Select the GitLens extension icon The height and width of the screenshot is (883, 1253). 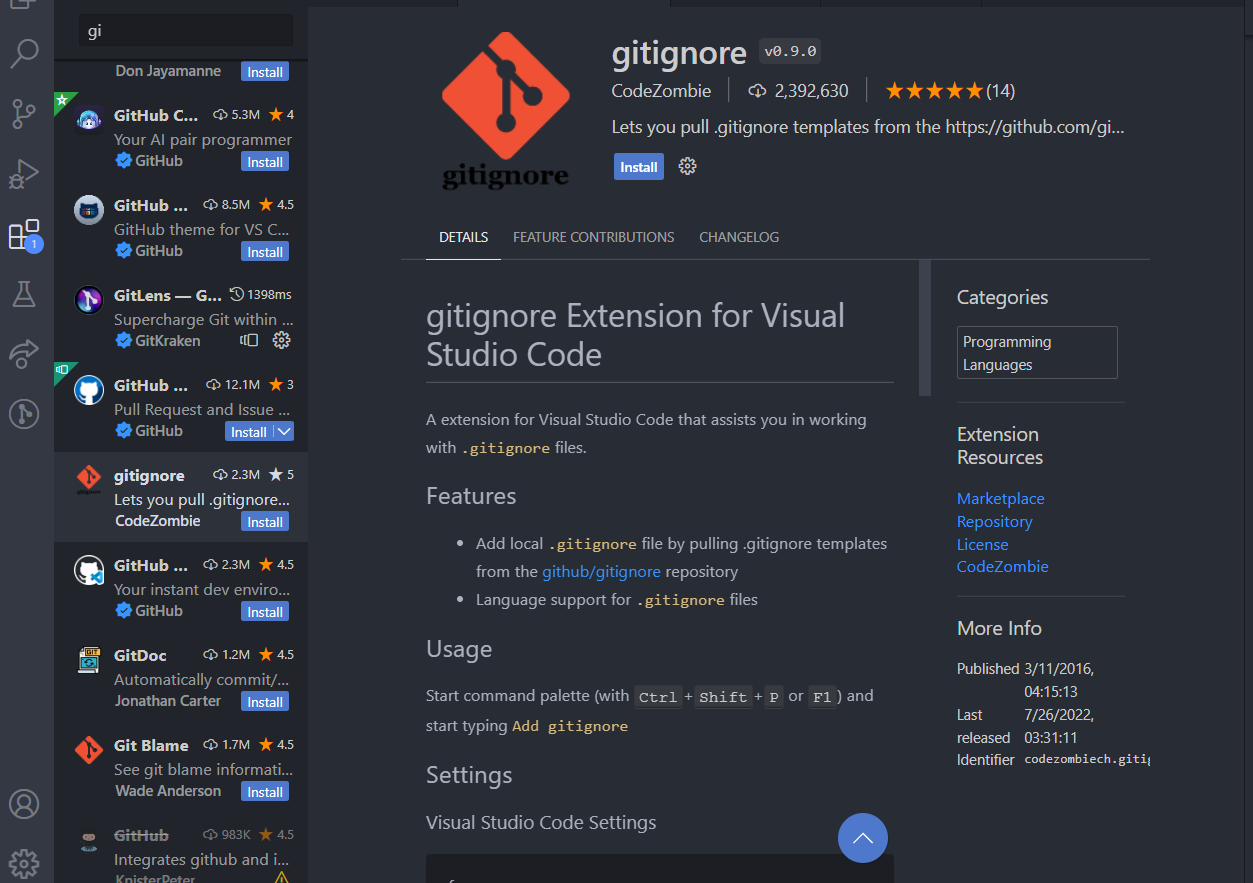(x=89, y=300)
